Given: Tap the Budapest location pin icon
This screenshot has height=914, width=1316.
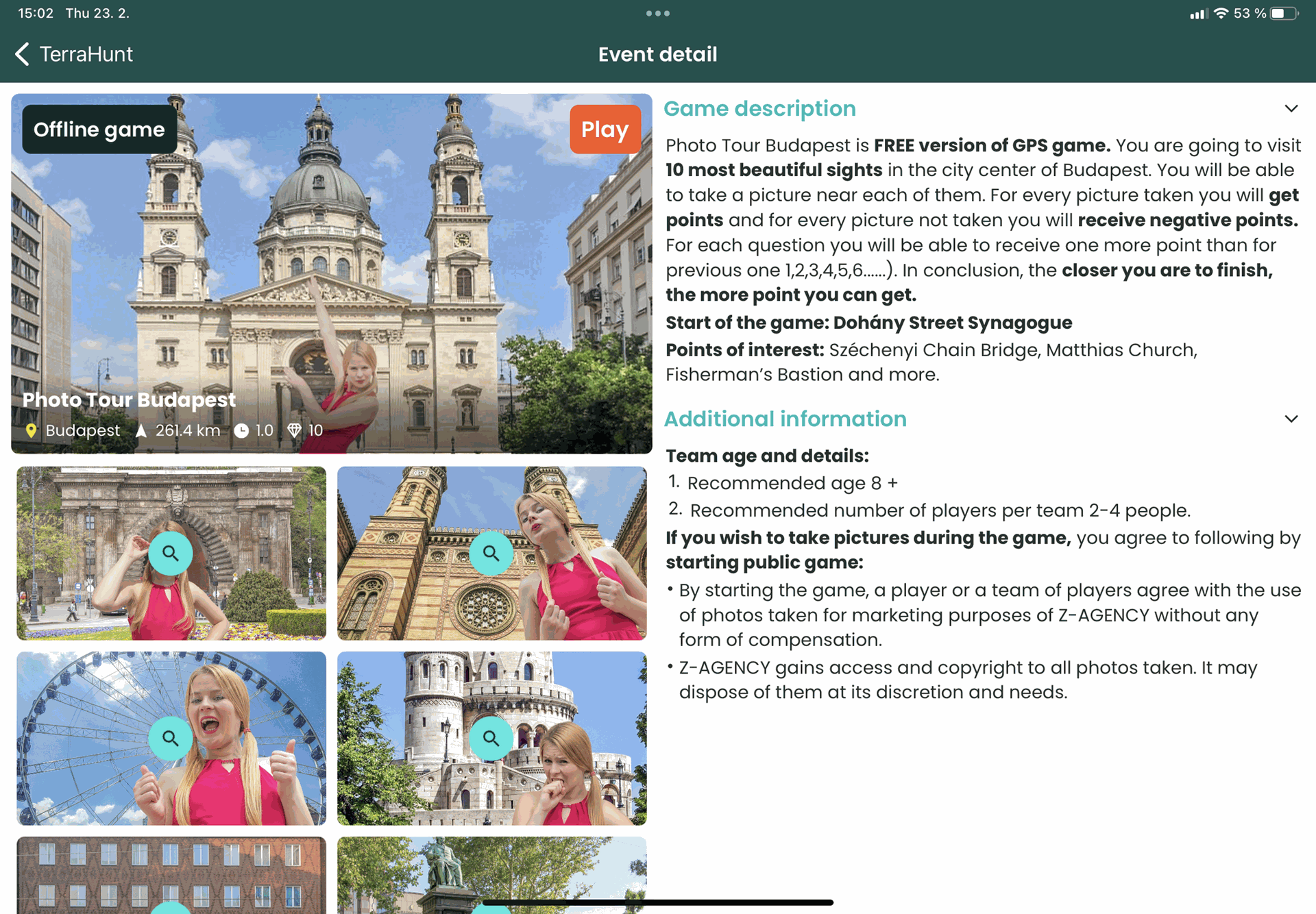Looking at the screenshot, I should 31,430.
